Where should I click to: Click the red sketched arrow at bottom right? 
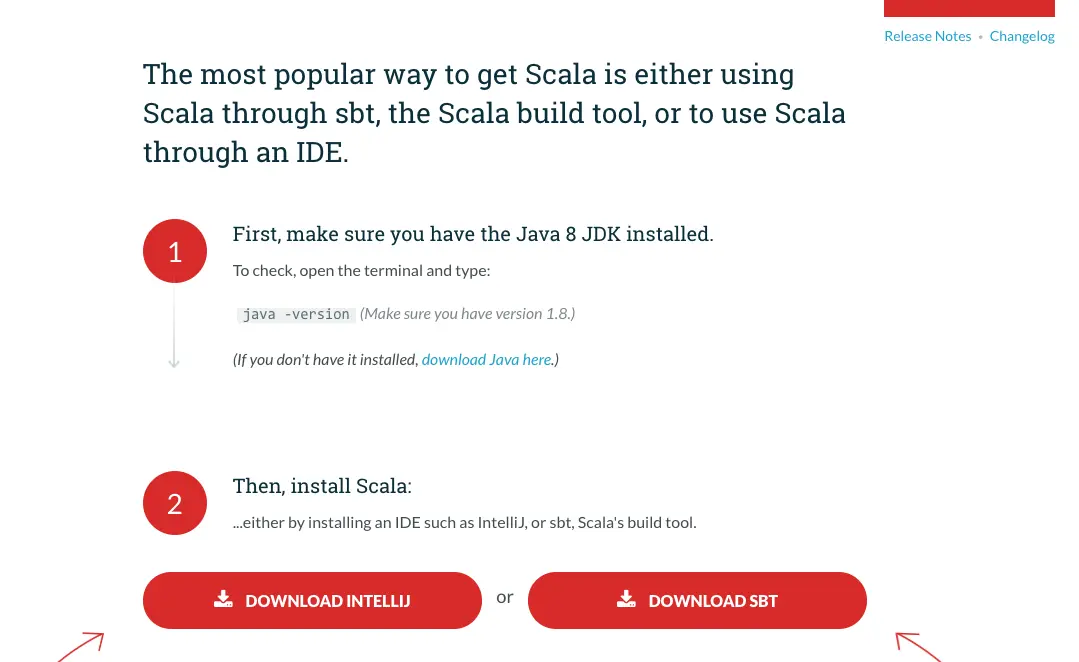tap(917, 646)
